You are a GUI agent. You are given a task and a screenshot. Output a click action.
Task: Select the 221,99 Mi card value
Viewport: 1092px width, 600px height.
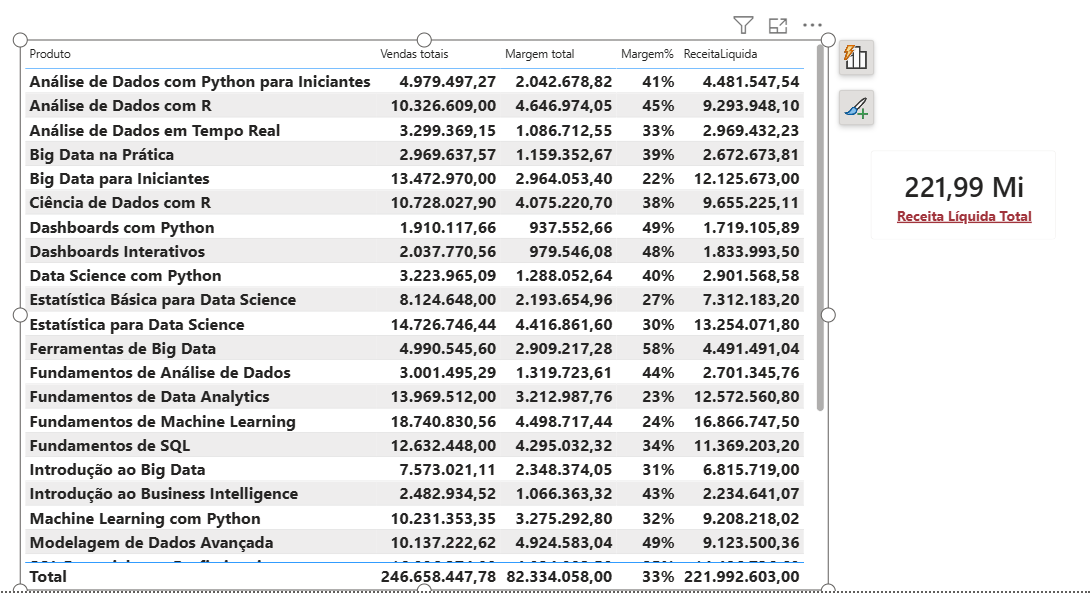[x=964, y=187]
